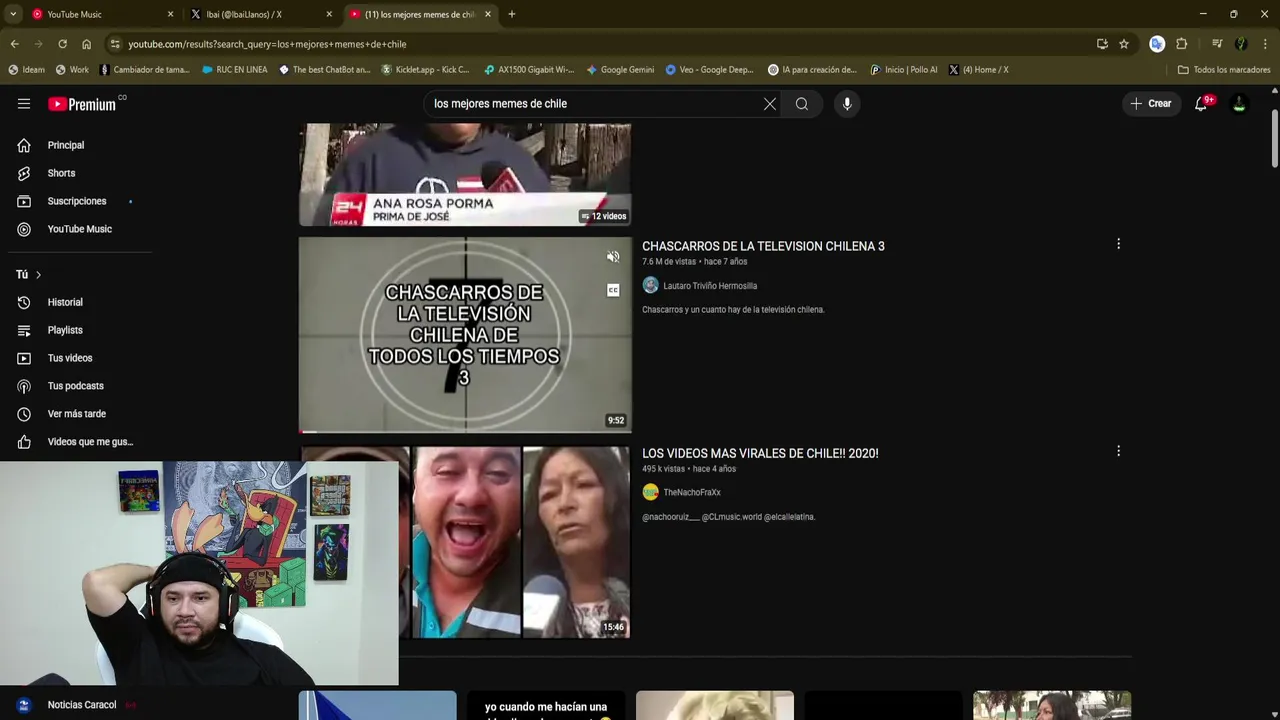Open video LOS VIDEOS MAS VIRALES DE CHILE 2020
This screenshot has width=1280, height=720.
pos(760,453)
